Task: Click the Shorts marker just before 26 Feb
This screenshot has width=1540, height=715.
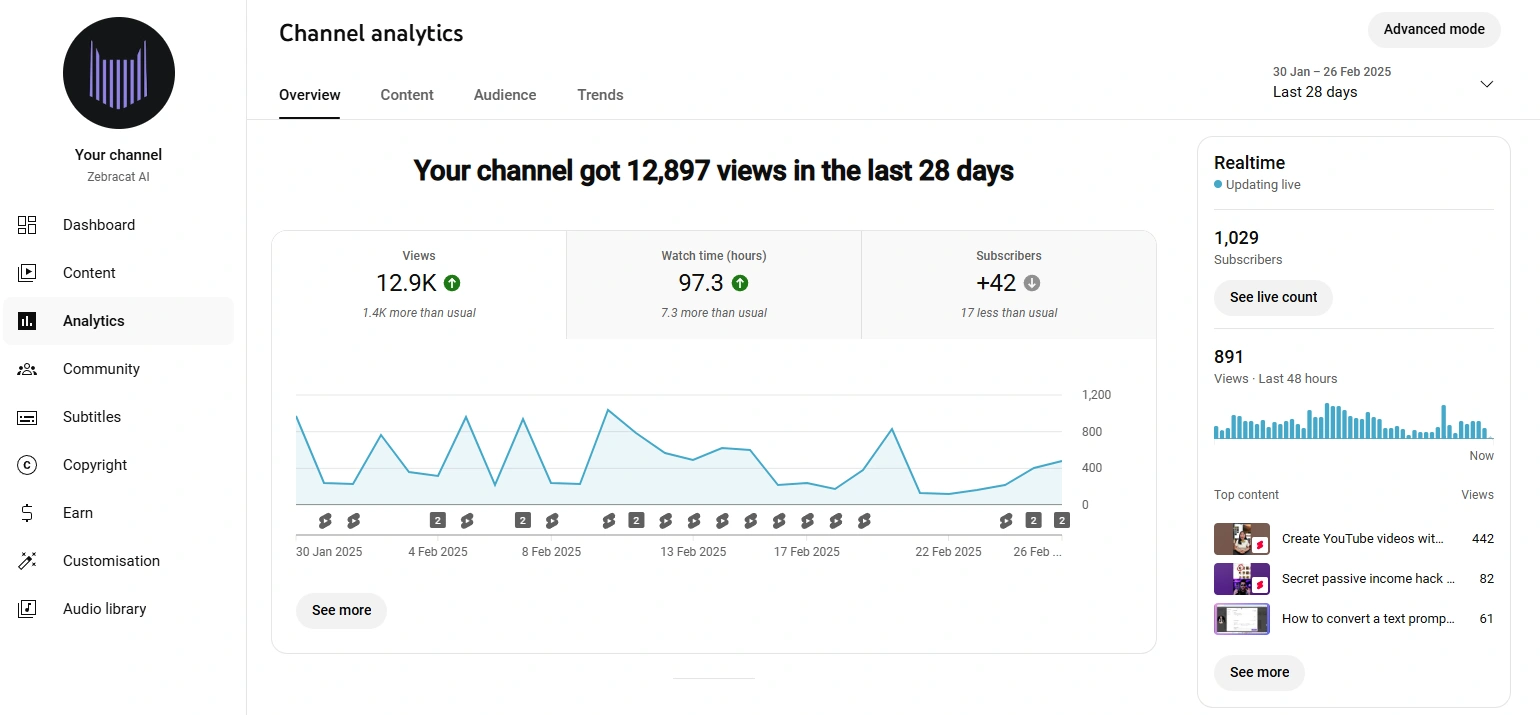Action: [1006, 520]
